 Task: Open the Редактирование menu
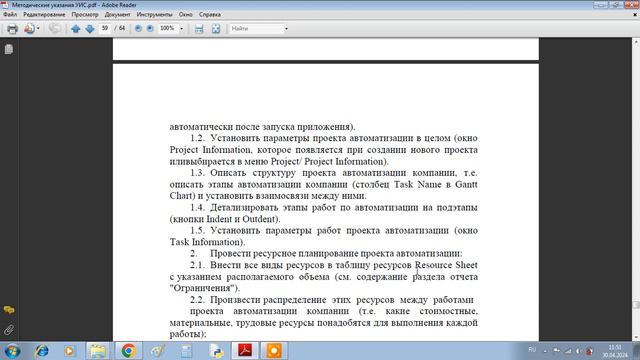[x=44, y=14]
